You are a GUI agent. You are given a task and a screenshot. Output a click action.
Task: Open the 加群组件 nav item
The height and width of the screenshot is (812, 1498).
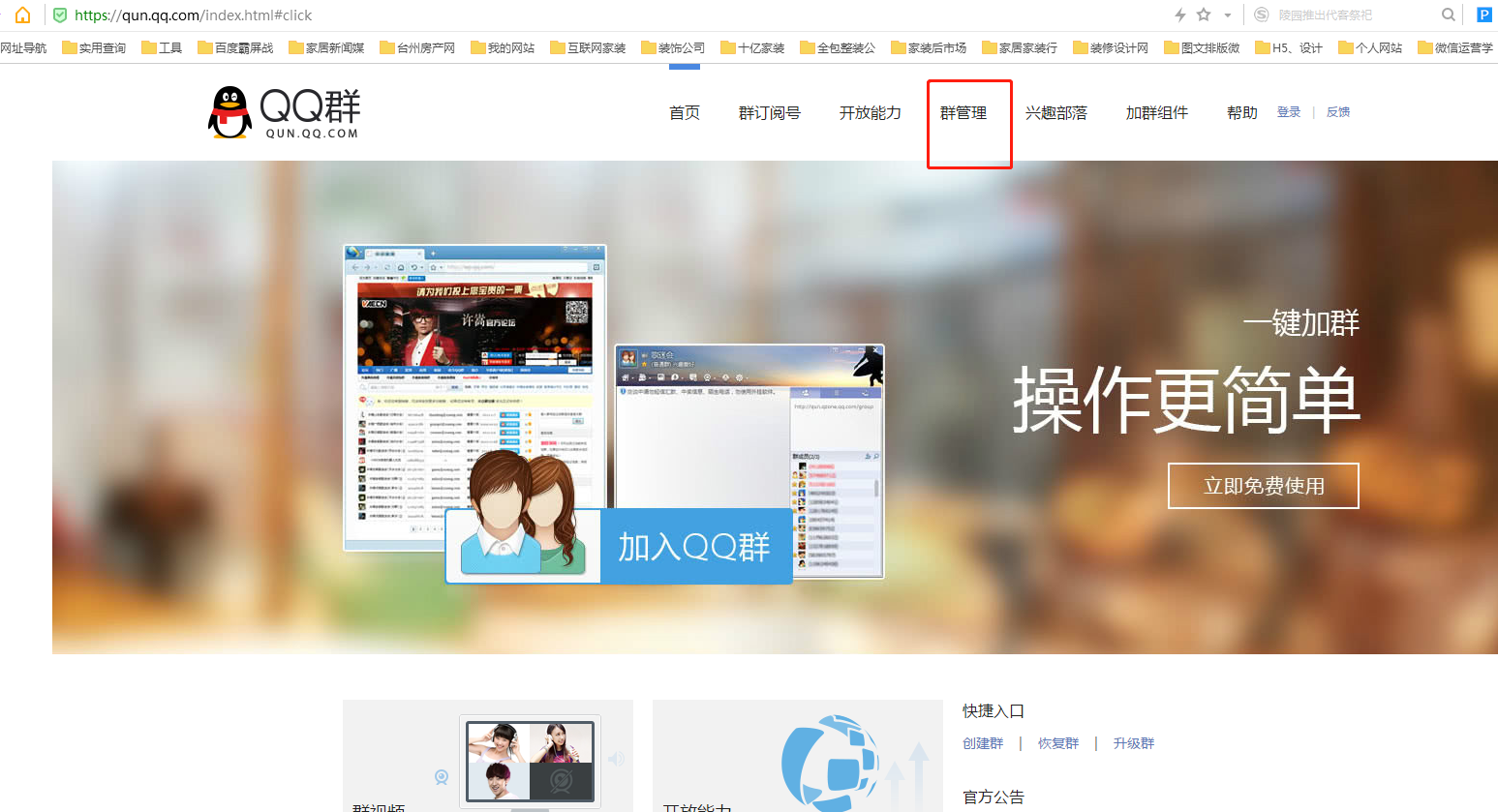[x=1157, y=113]
